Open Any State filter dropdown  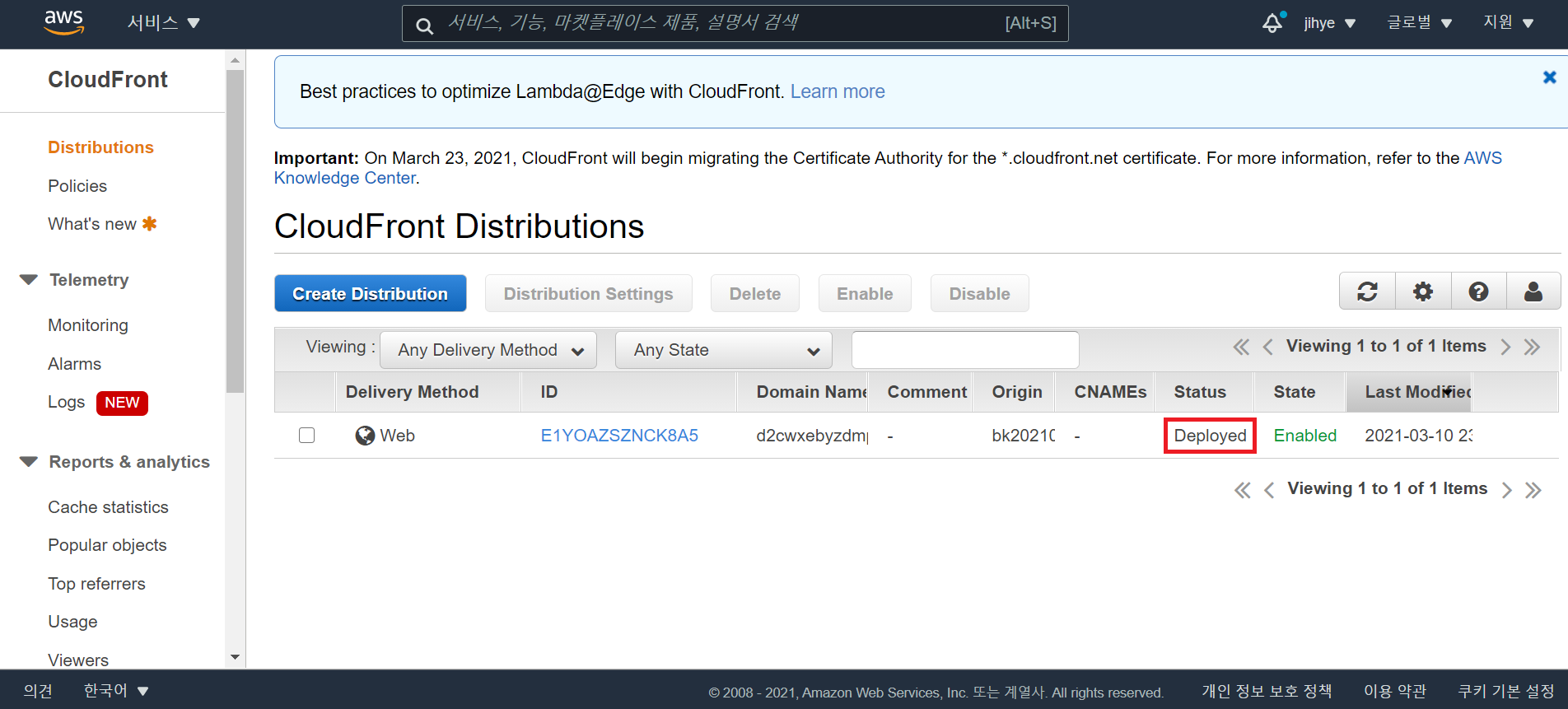pyautogui.click(x=724, y=350)
